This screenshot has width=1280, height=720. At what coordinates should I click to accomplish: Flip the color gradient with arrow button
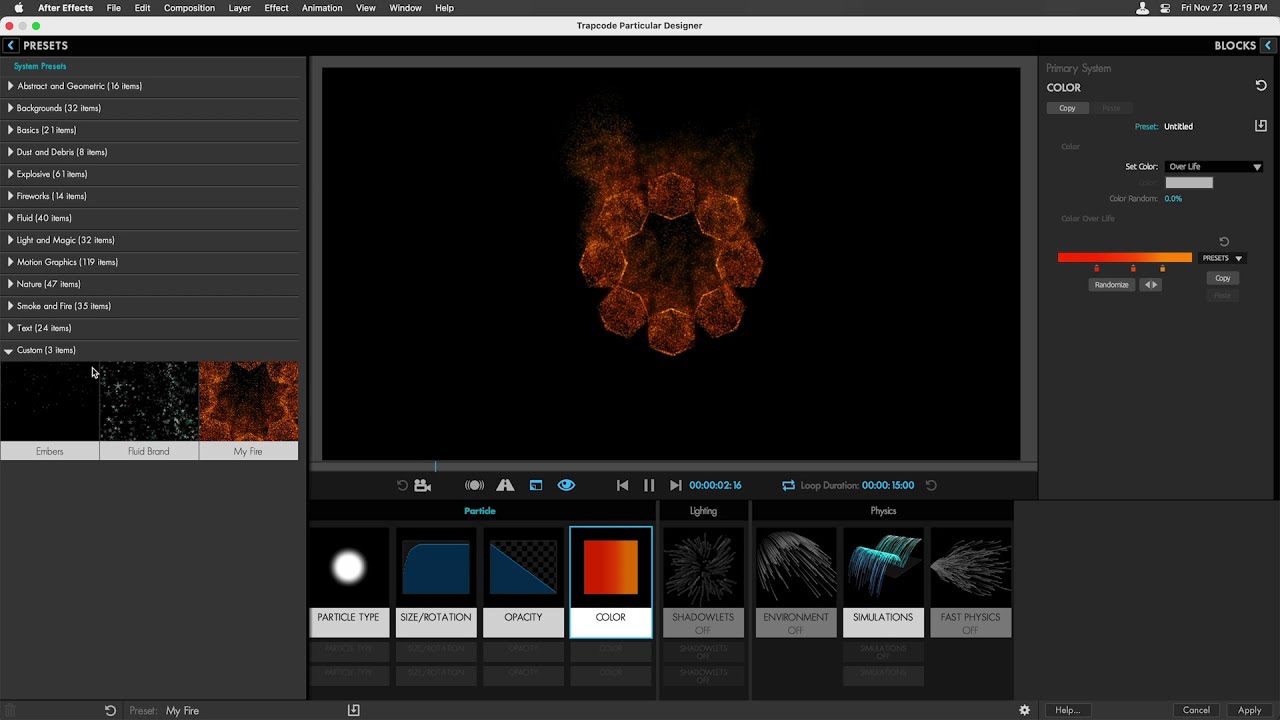pyautogui.click(x=1151, y=285)
